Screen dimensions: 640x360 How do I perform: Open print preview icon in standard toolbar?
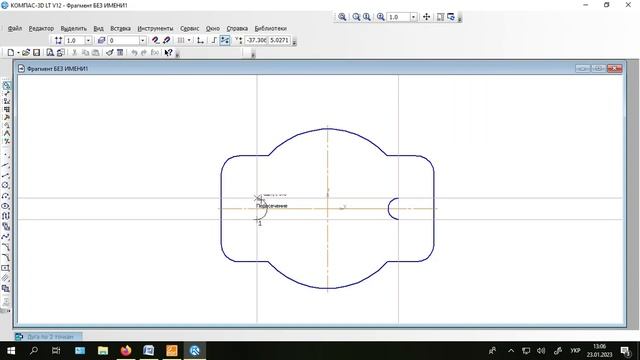click(50, 53)
